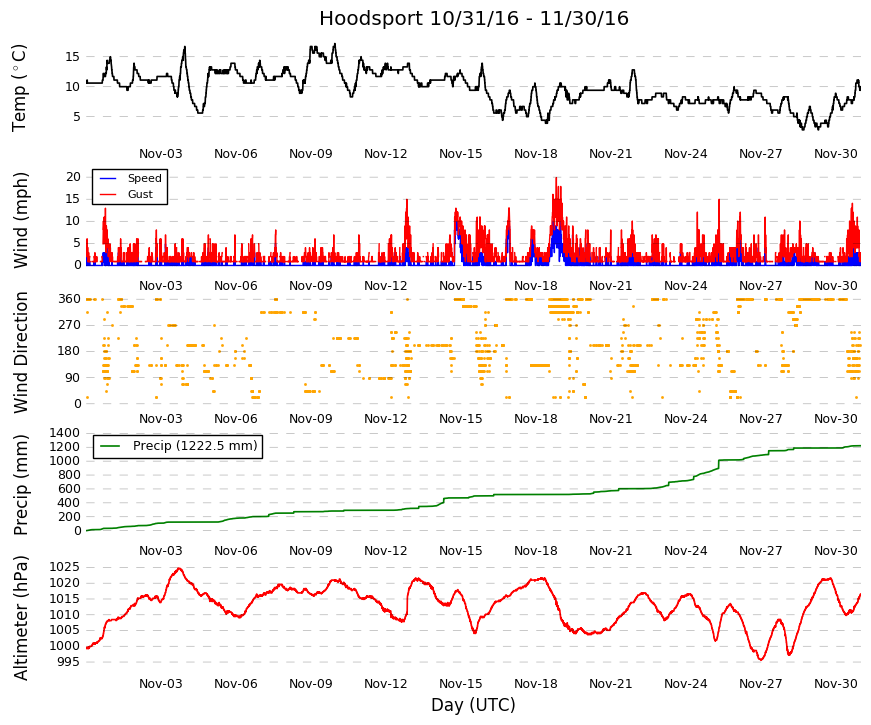Screen dimensions: 871x725
Task: Click the 1025 tick on altimeter axis
Action: (64, 567)
